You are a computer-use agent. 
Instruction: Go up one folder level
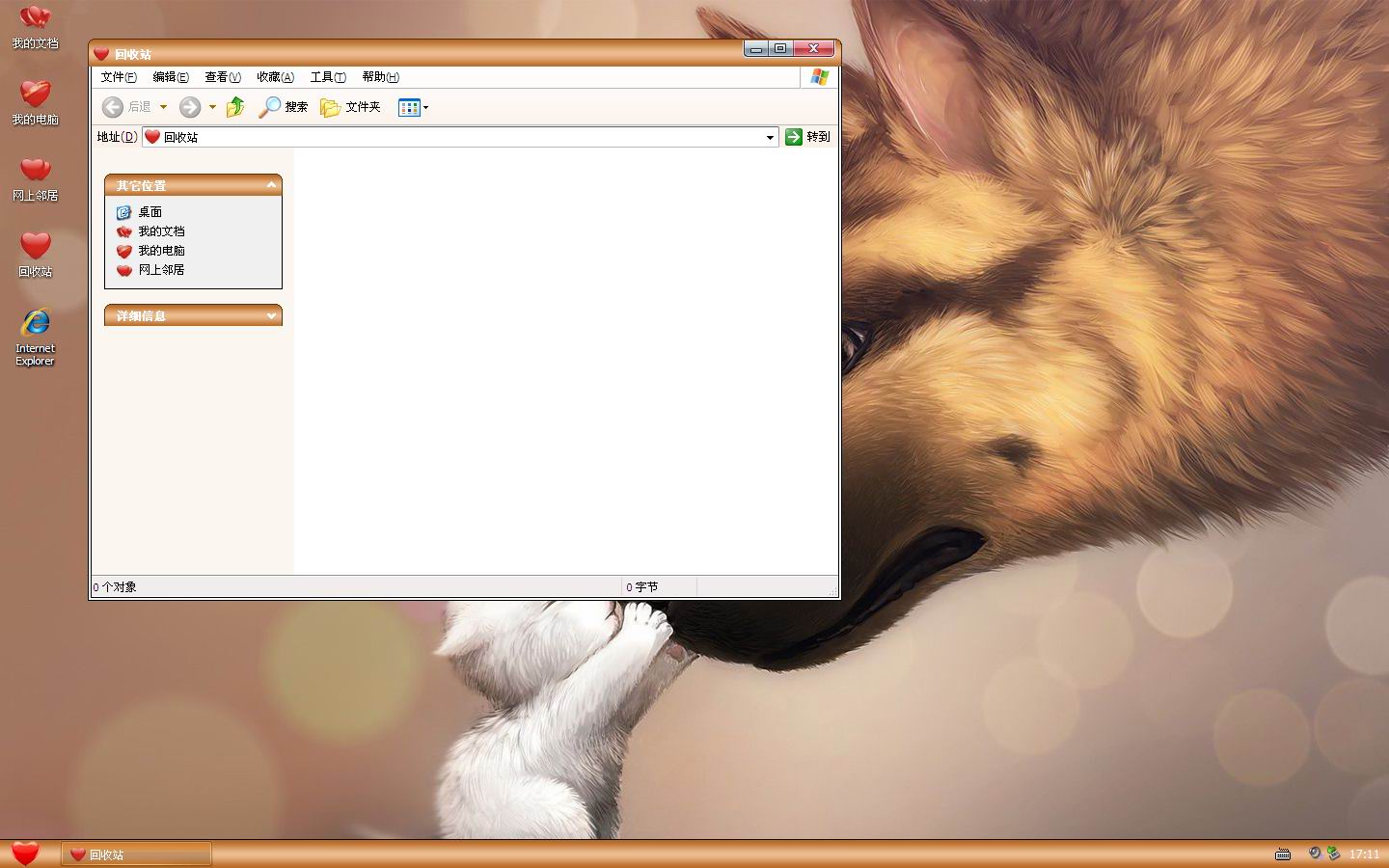[x=235, y=107]
